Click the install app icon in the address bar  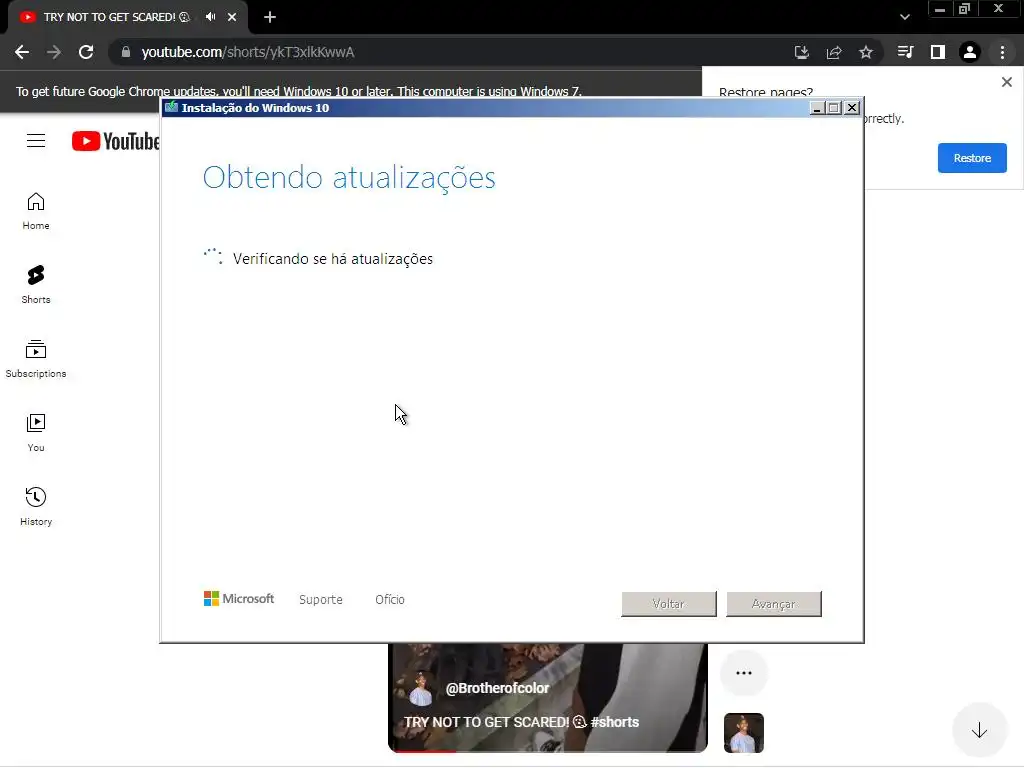(x=802, y=52)
